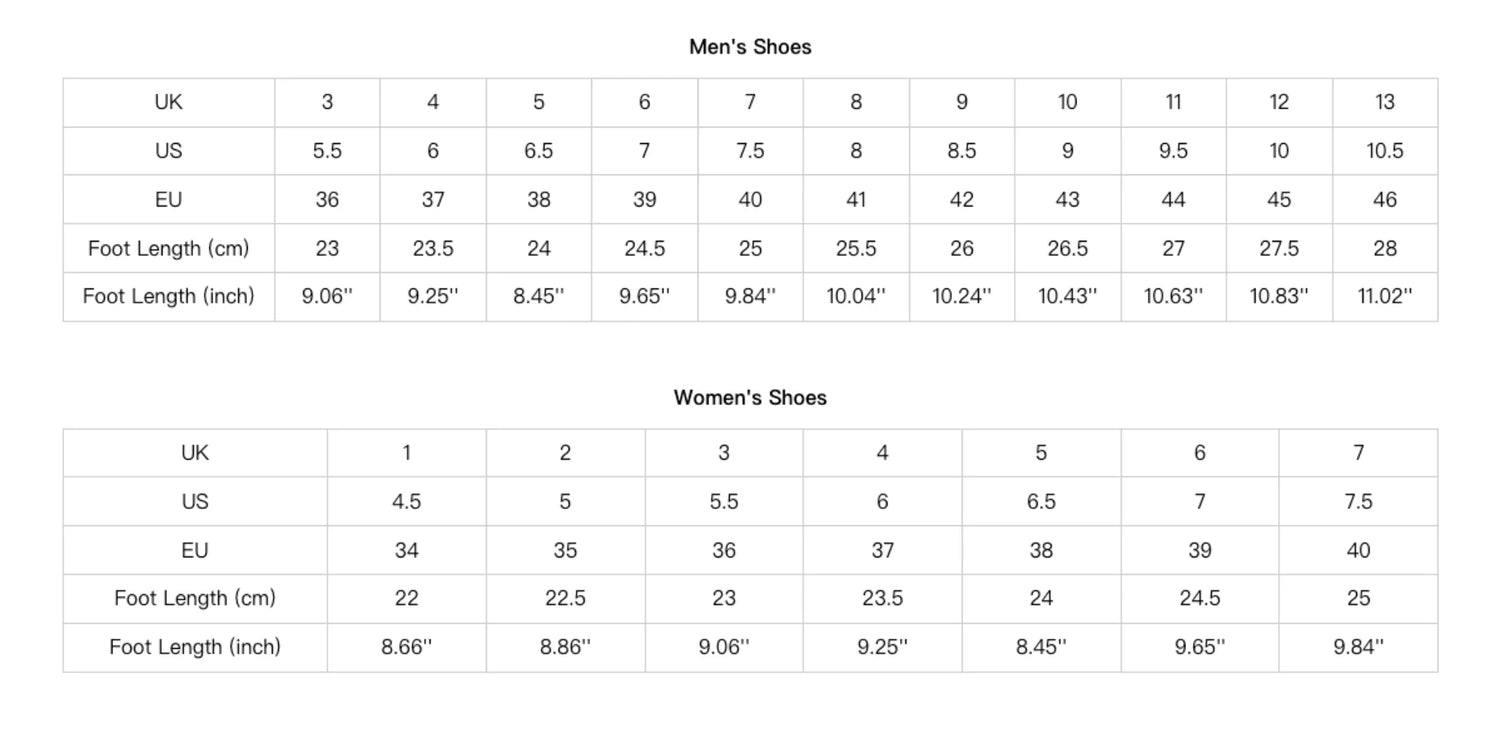Select the 22.5 cm foot length cell
This screenshot has width=1500, height=738.
tap(565, 598)
